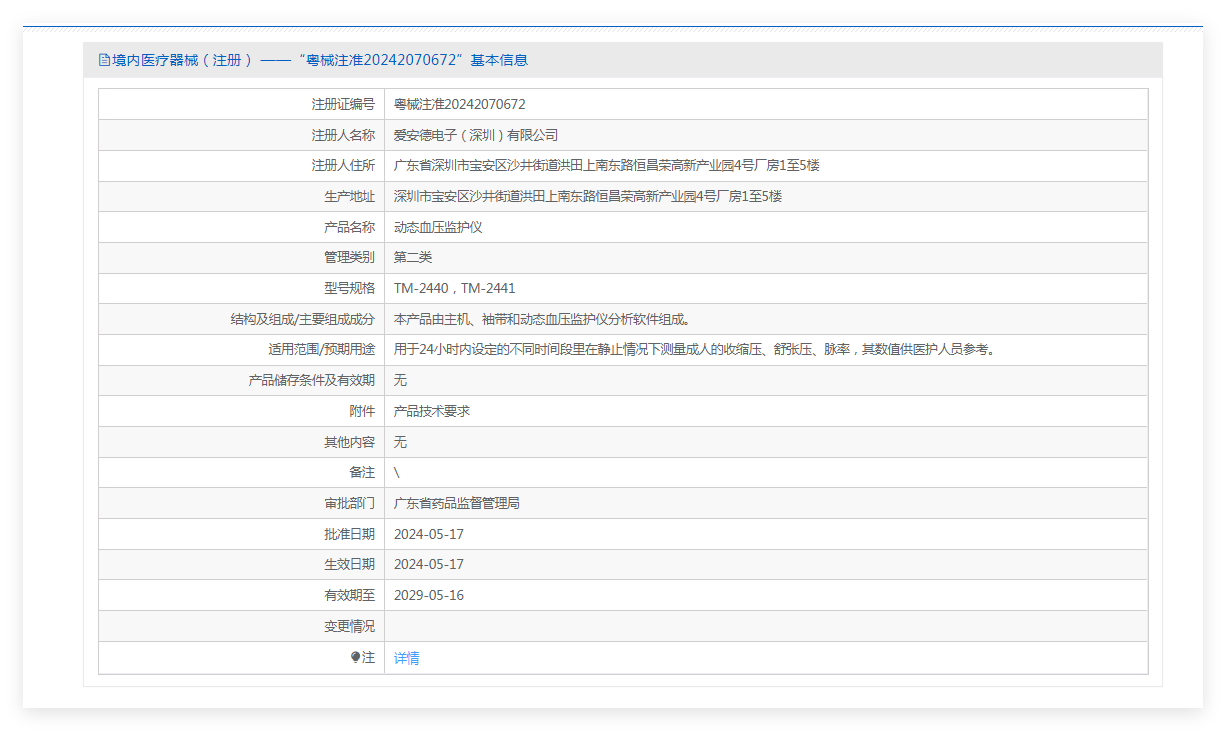Screen dimensions: 1226x731
Task: Click approval department 广东省药品监督管理局
Action: tap(456, 503)
